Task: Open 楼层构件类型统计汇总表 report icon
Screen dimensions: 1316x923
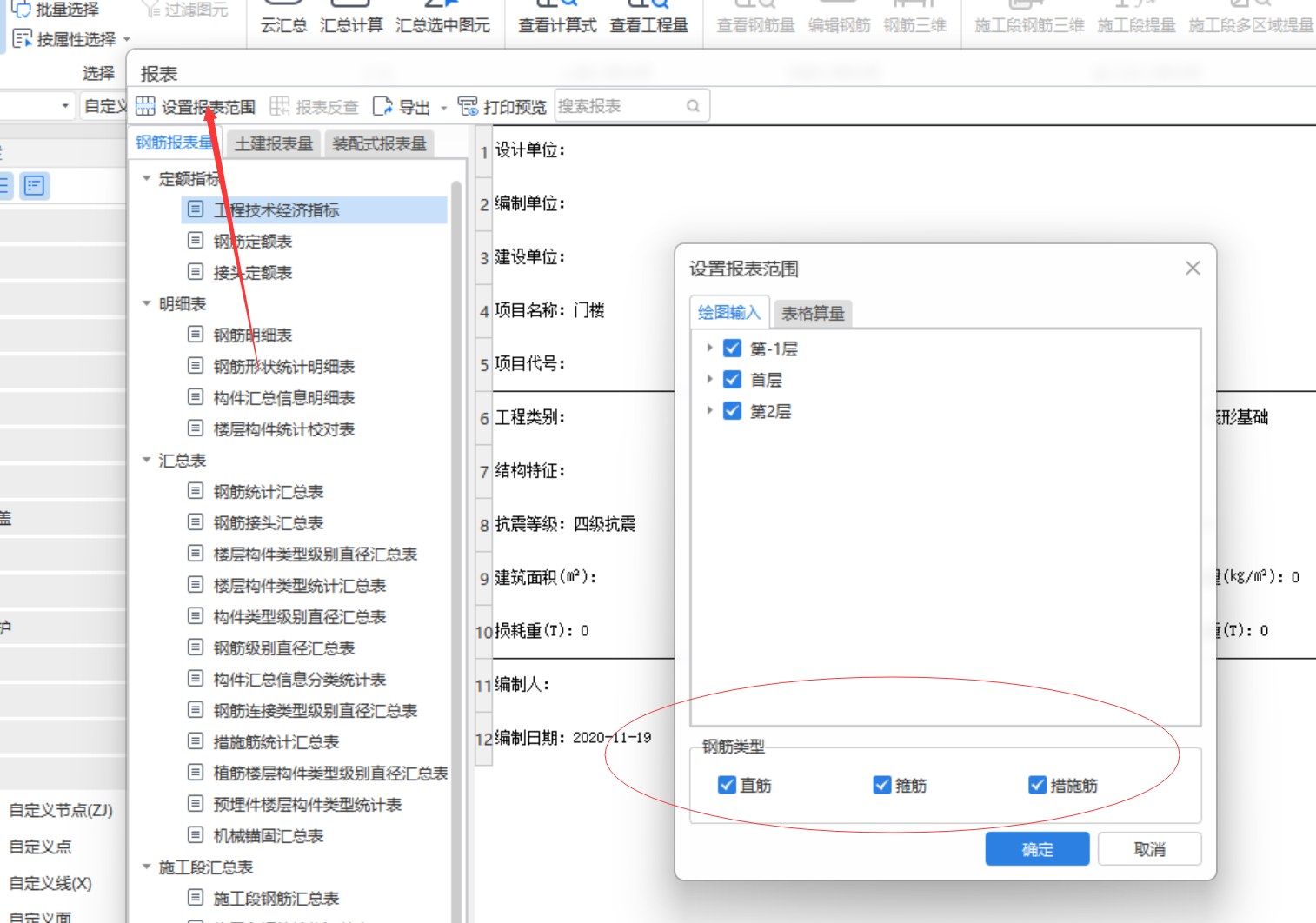Action: tap(196, 584)
